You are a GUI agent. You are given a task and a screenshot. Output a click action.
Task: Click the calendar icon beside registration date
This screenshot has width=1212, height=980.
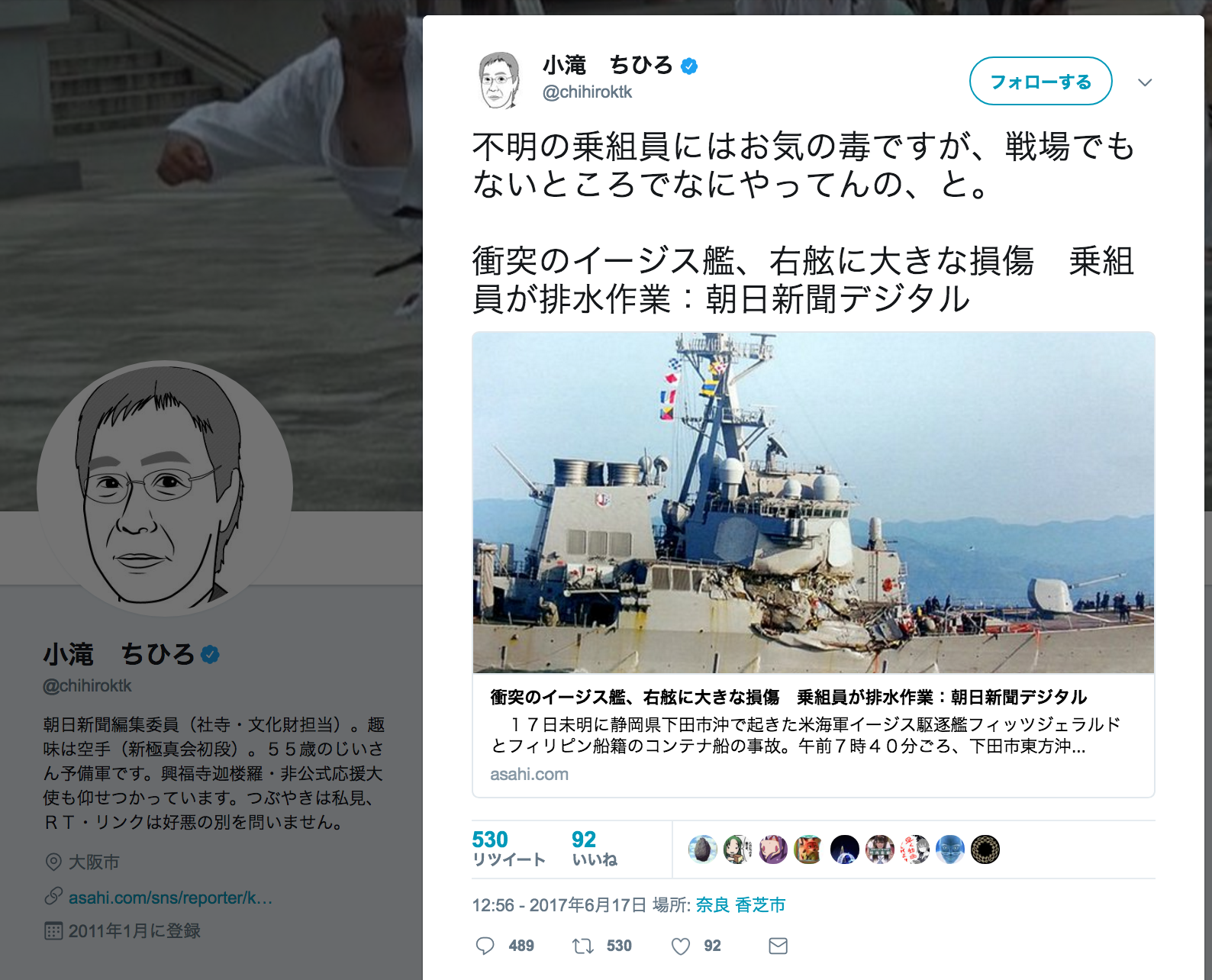point(53,930)
